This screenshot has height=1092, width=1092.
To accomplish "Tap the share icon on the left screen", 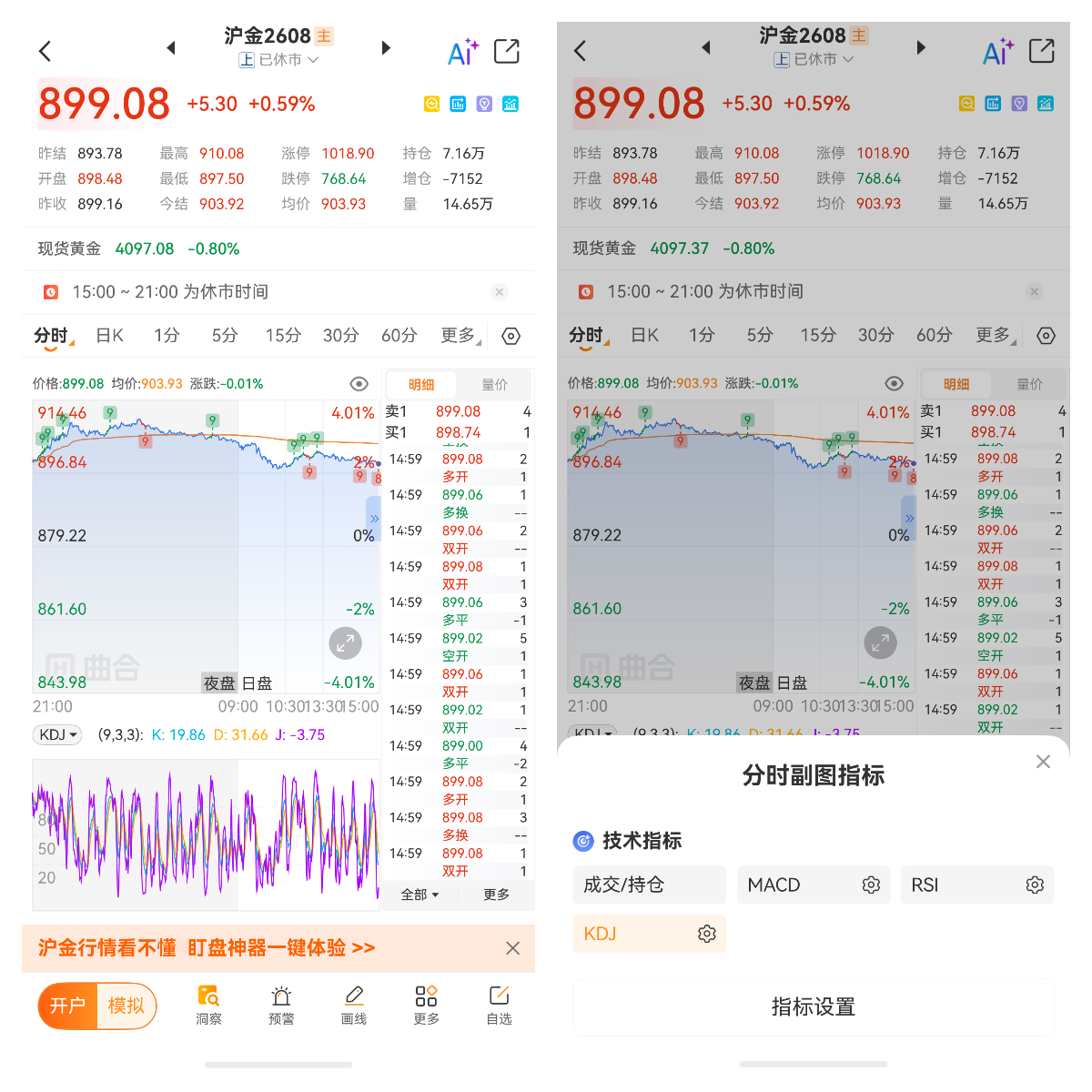I will (507, 51).
